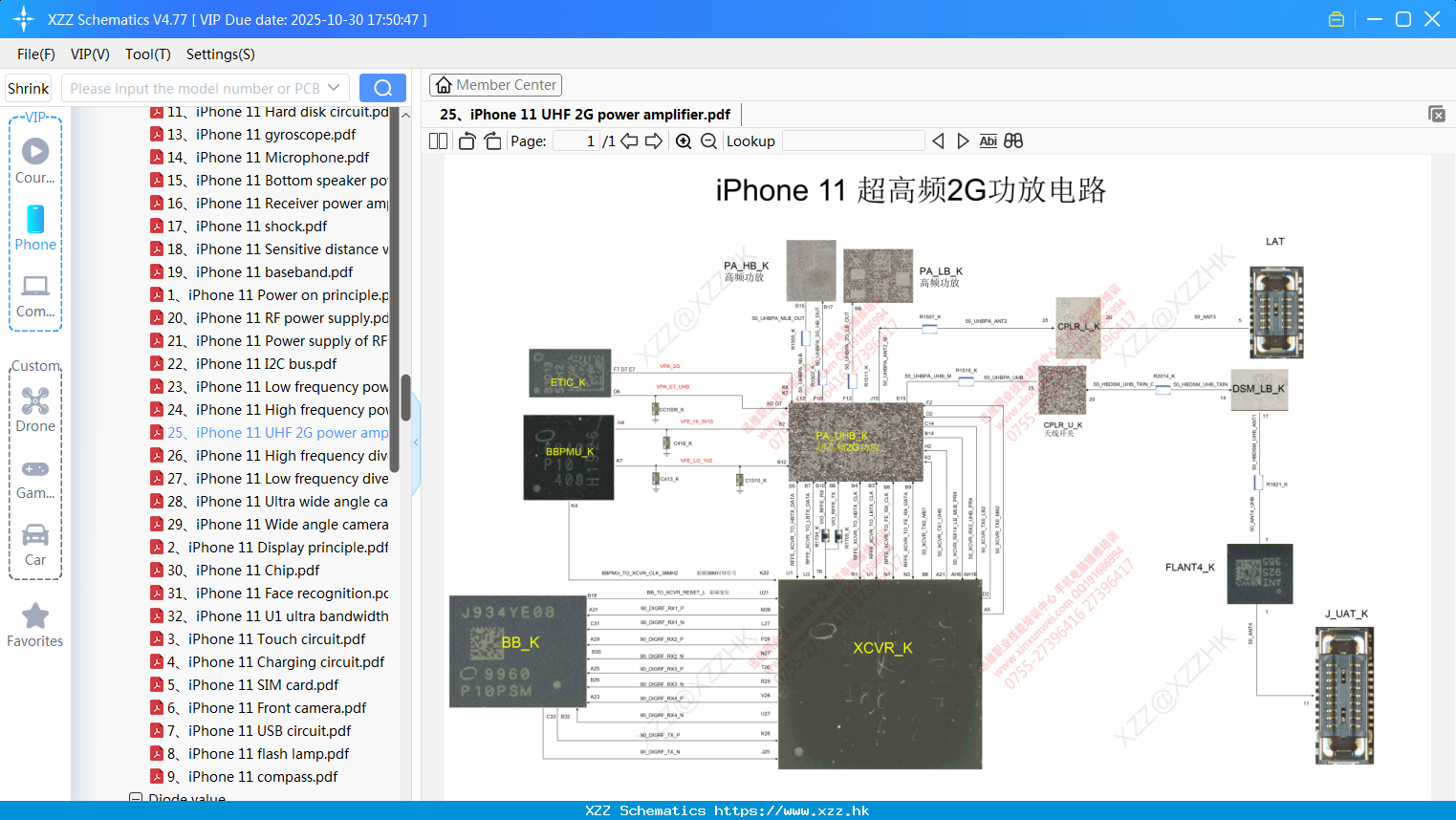
Task: Zoom out of the schematic
Action: point(708,140)
